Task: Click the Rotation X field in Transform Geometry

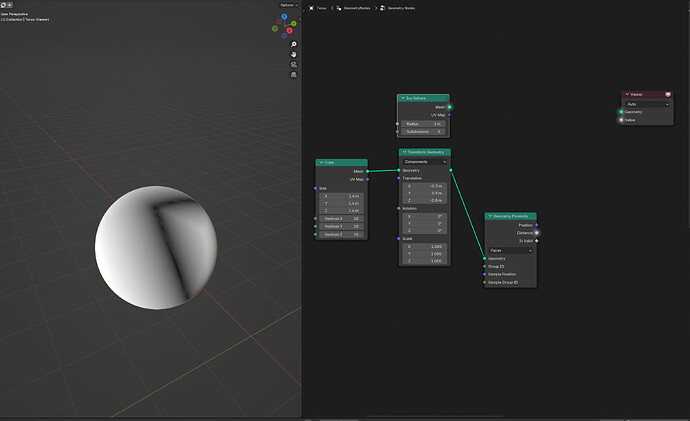Action: pyautogui.click(x=425, y=216)
